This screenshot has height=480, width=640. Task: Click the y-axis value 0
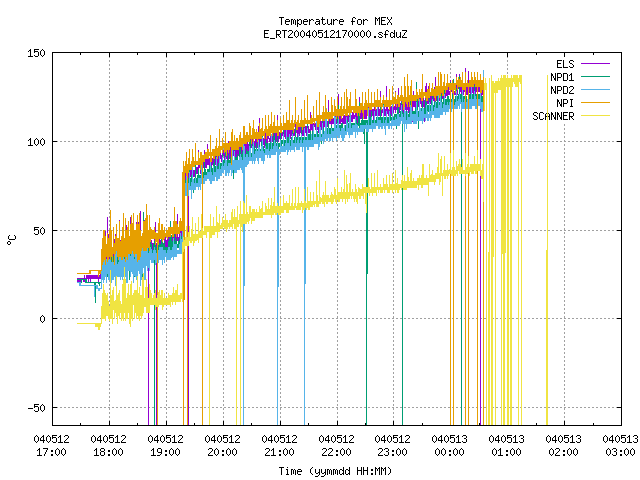(42, 319)
